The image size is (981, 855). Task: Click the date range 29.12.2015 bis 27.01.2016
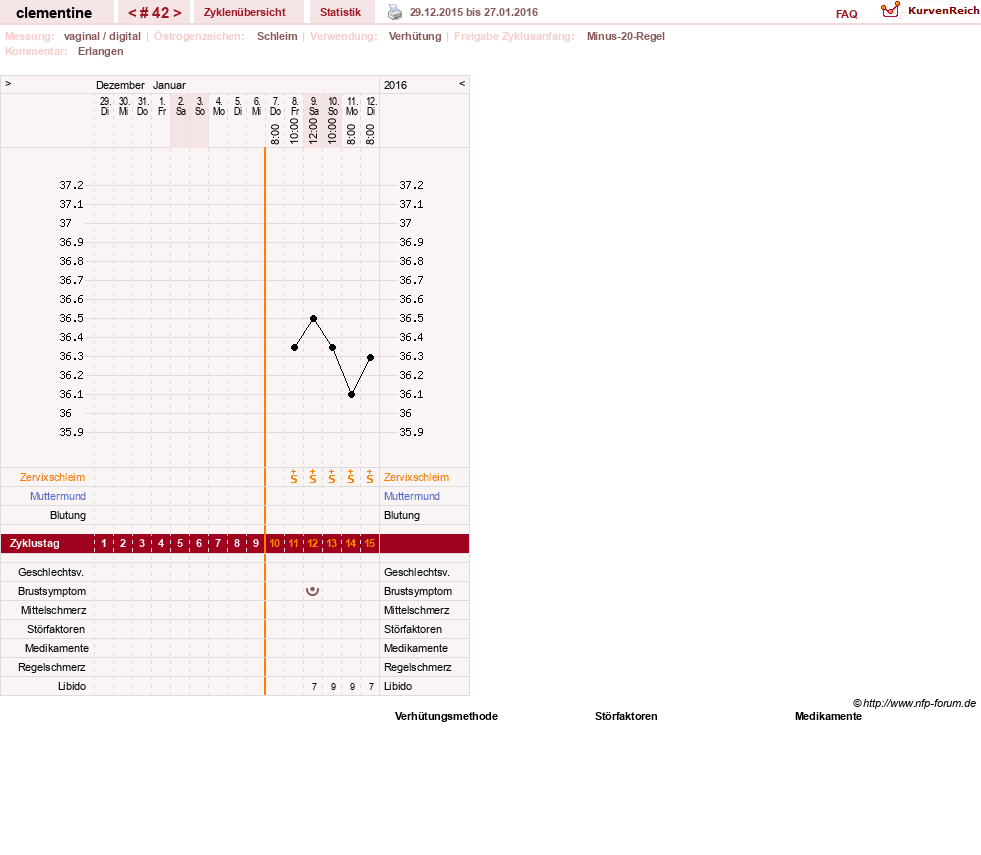(x=474, y=12)
